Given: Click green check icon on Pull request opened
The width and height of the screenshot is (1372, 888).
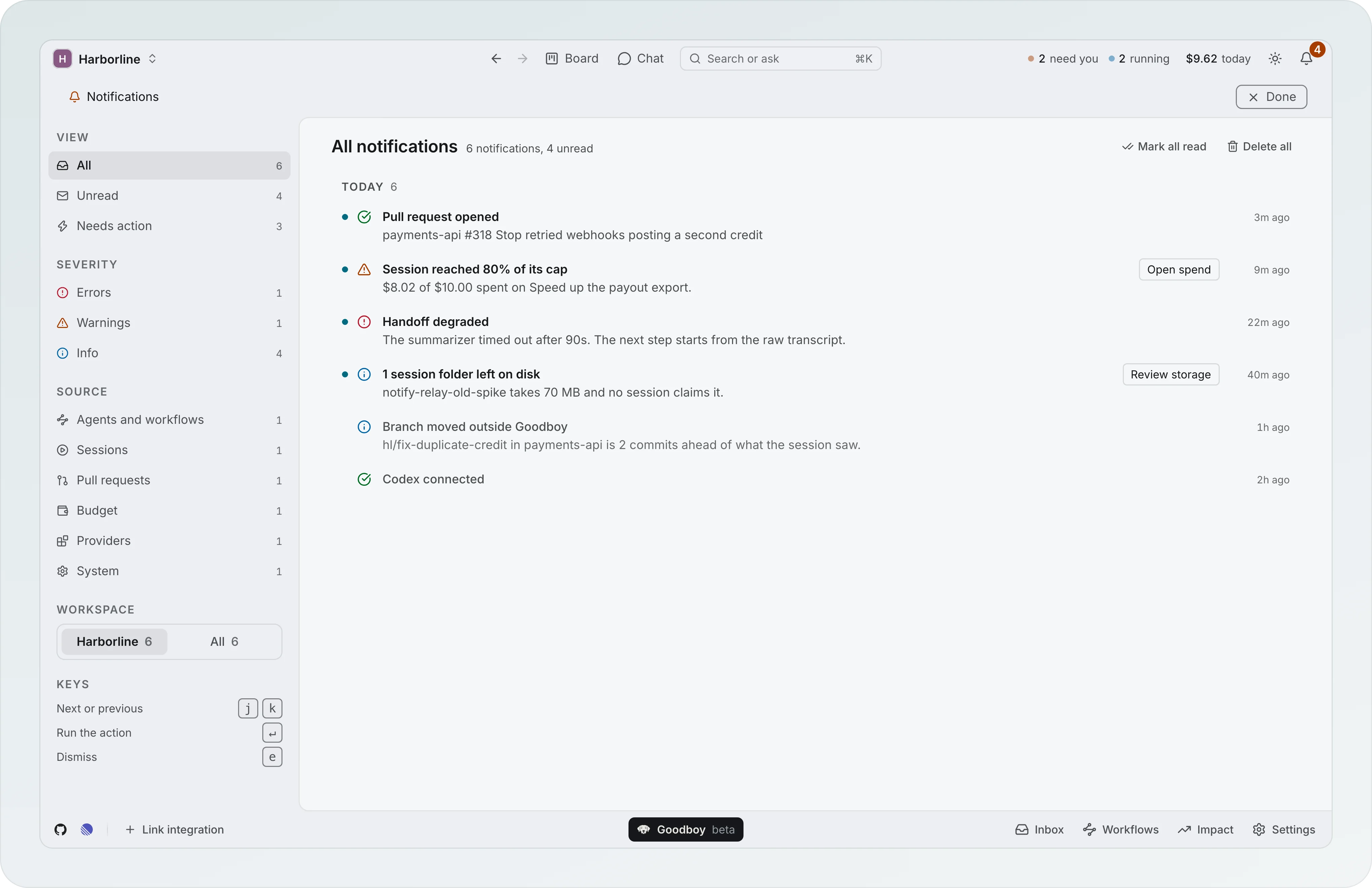Looking at the screenshot, I should click(x=364, y=217).
